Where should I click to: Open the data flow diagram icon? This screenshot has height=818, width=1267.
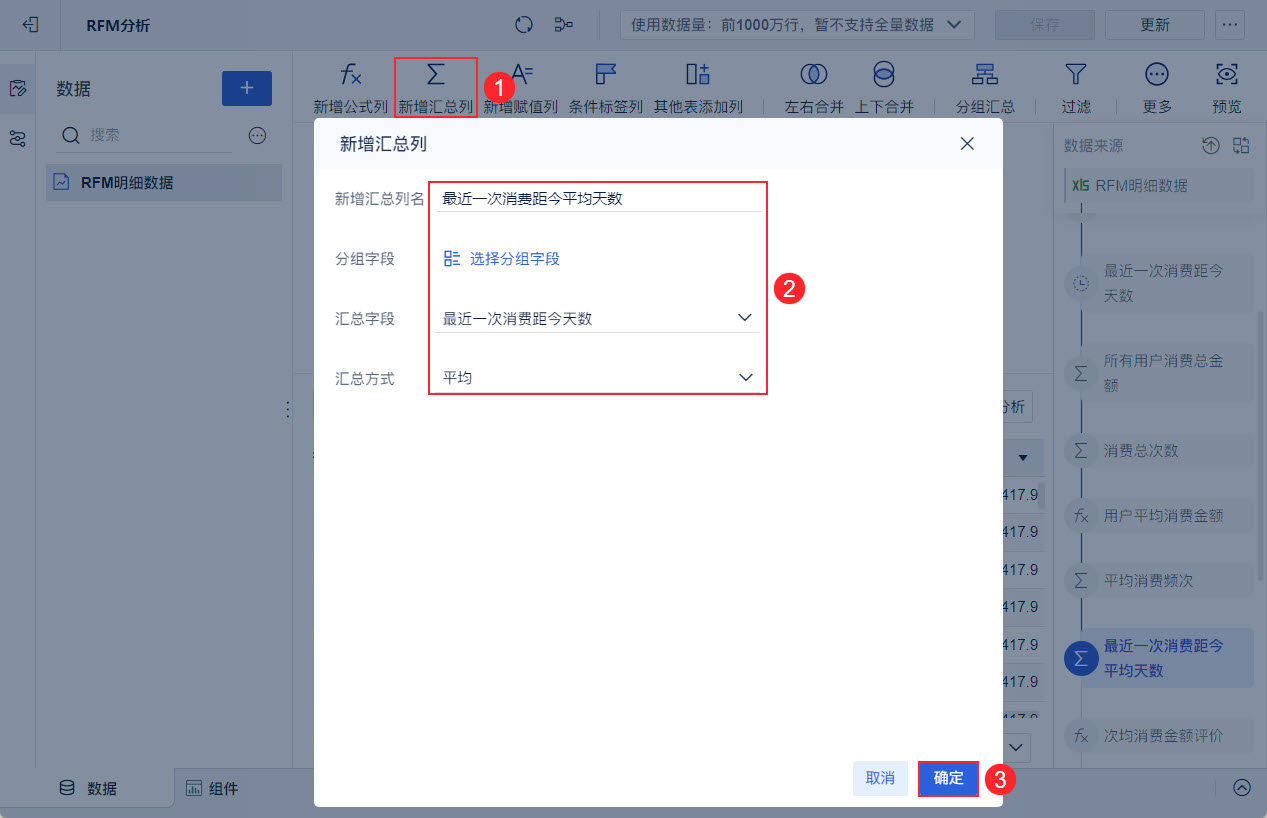[x=565, y=25]
